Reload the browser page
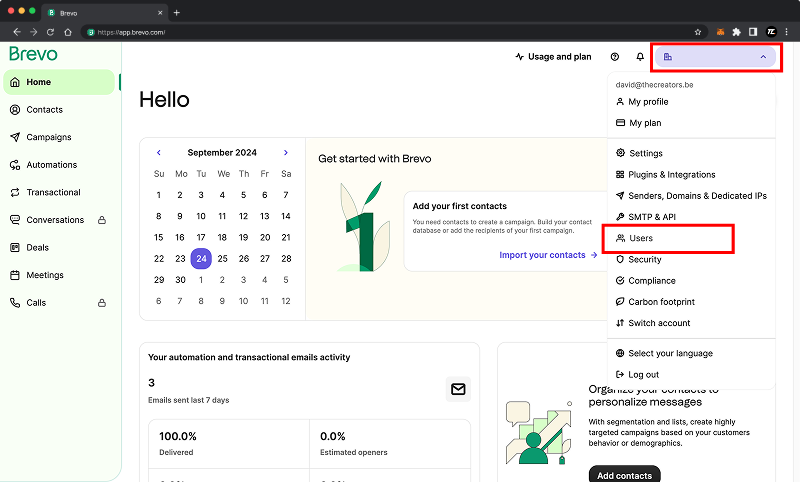The image size is (800, 483). 50,32
